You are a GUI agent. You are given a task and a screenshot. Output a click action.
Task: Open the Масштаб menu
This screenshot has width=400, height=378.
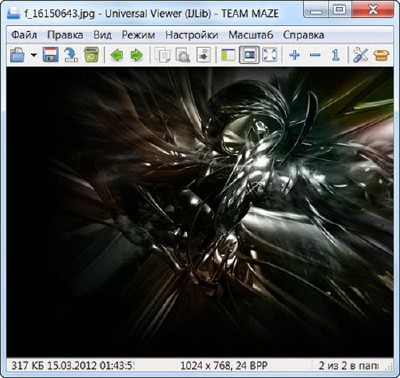251,35
